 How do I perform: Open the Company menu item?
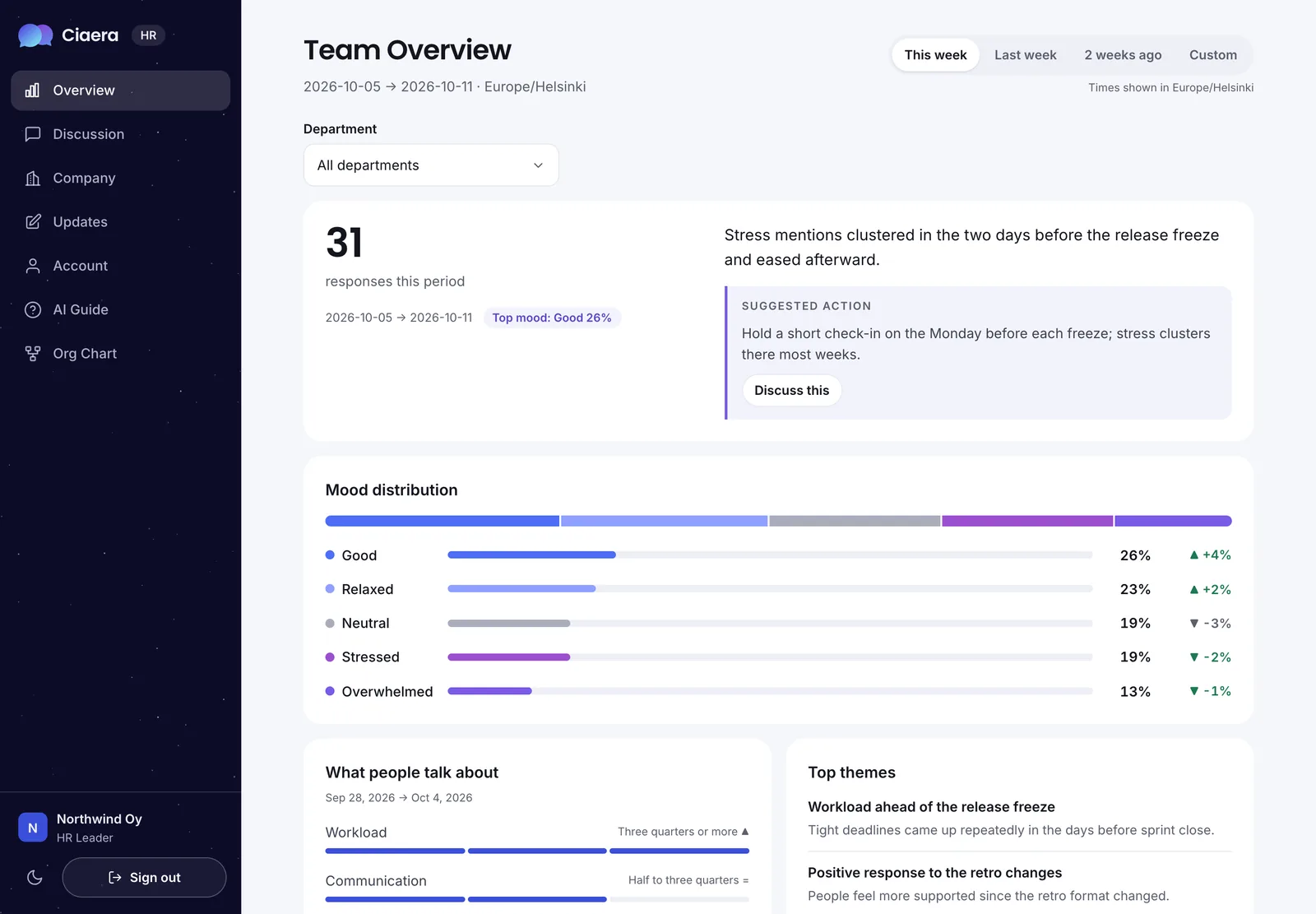120,179
